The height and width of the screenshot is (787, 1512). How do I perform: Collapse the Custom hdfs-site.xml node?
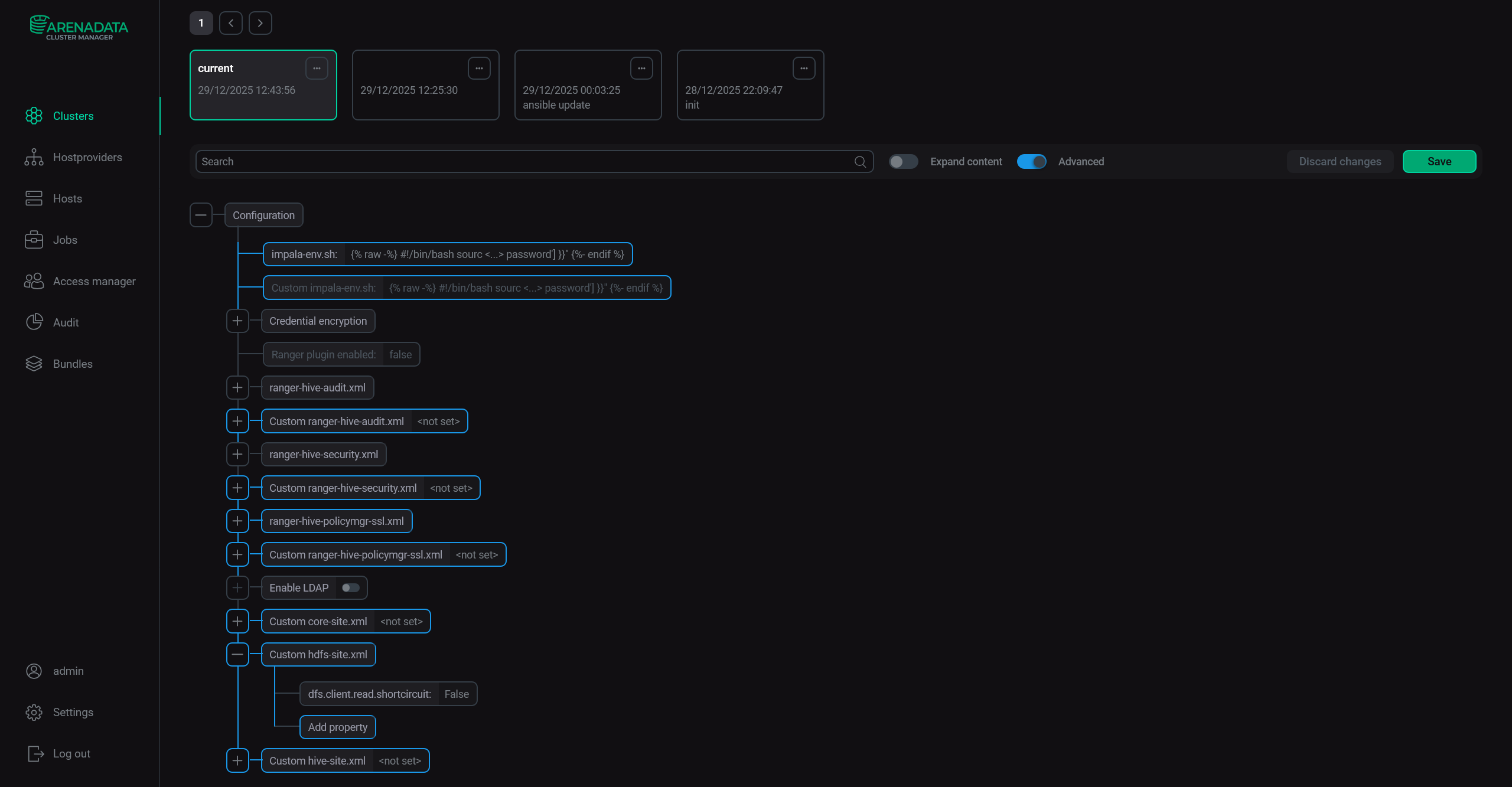point(237,654)
